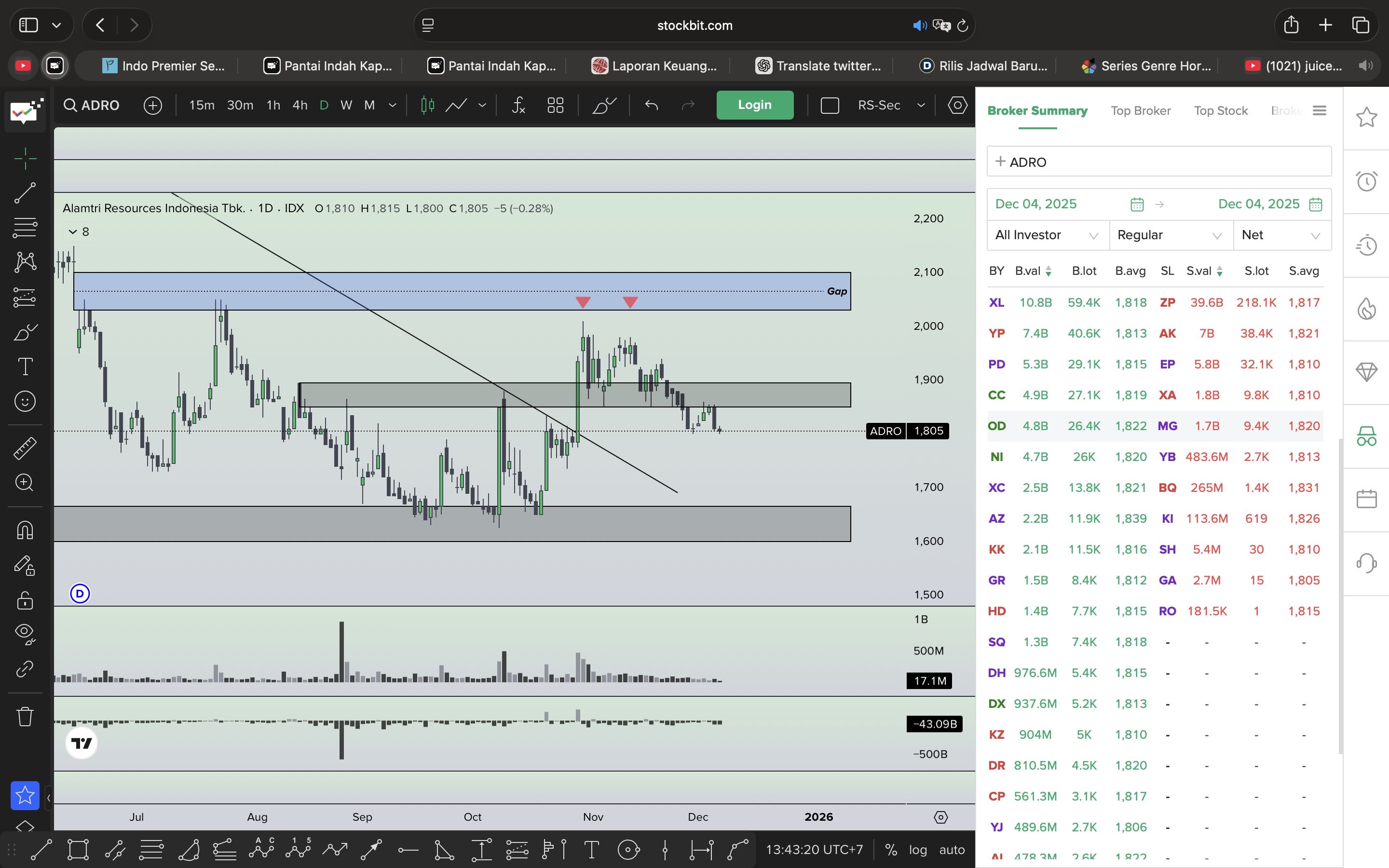Click the ADRO broker search field
1389x868 pixels.
pyautogui.click(x=1158, y=162)
